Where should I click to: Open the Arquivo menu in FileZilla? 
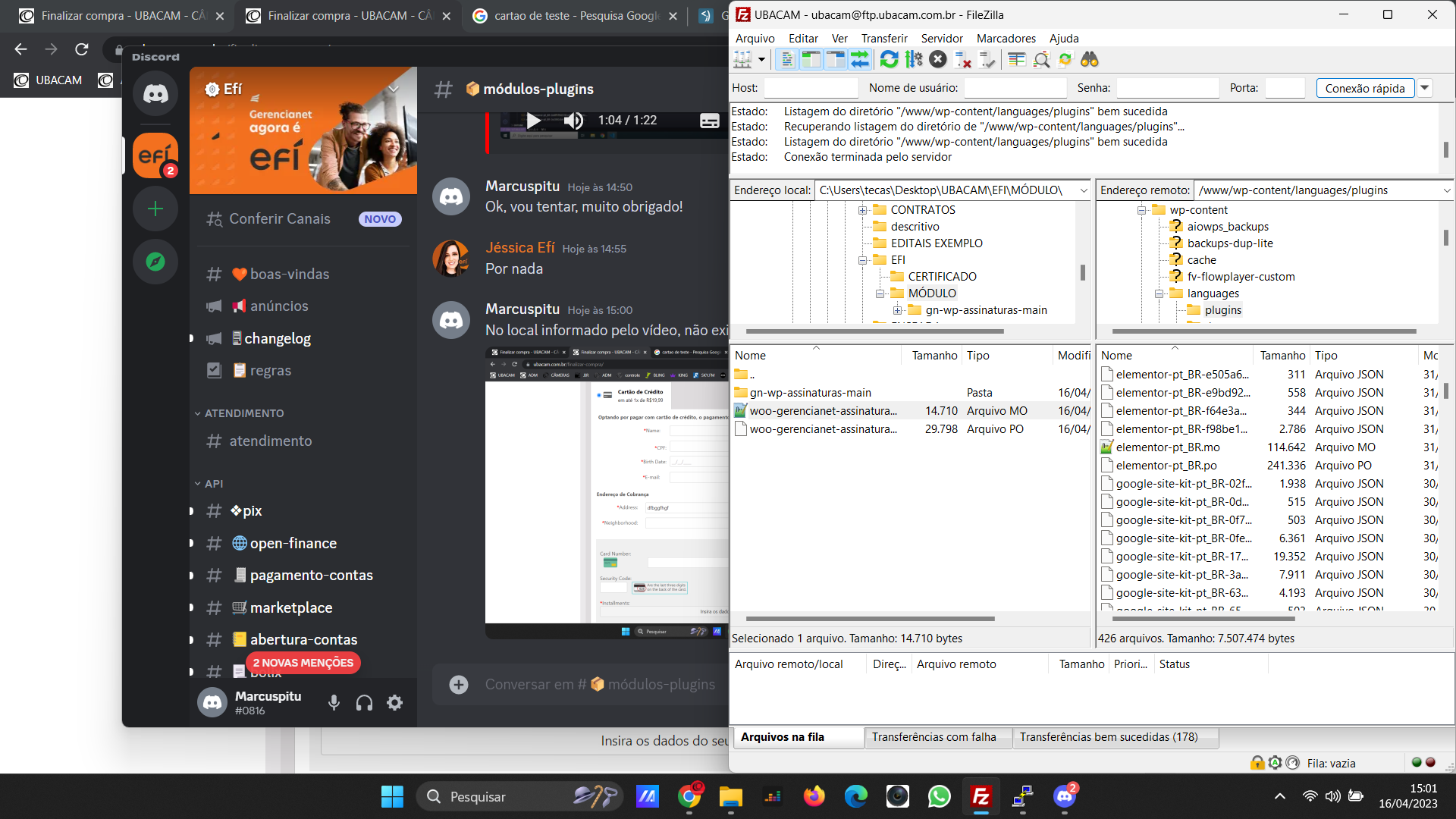[x=755, y=38]
